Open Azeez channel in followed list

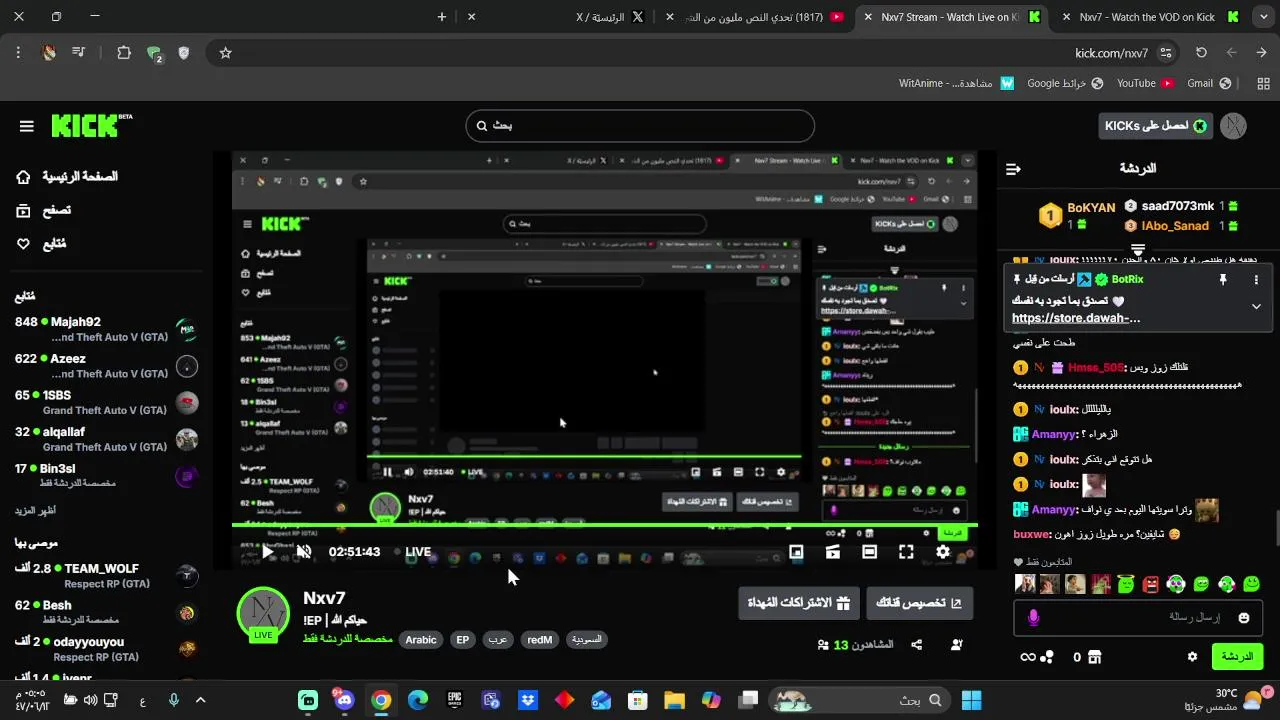pos(106,366)
